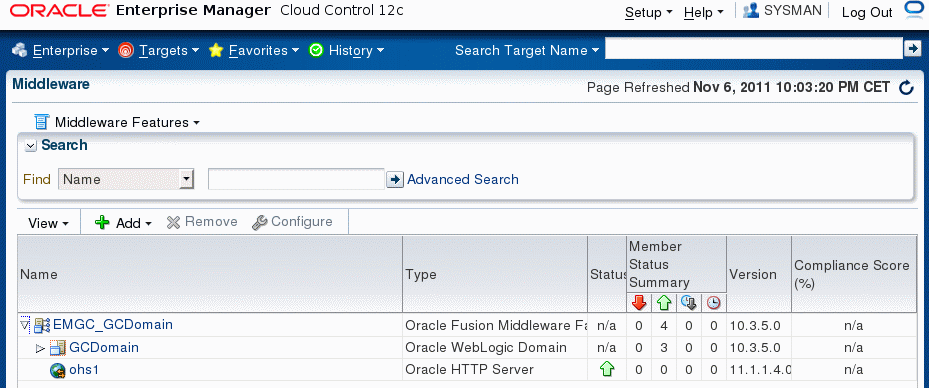Collapse the EMGC_GCDomain tree node
This screenshot has height=388, width=929.
24,325
